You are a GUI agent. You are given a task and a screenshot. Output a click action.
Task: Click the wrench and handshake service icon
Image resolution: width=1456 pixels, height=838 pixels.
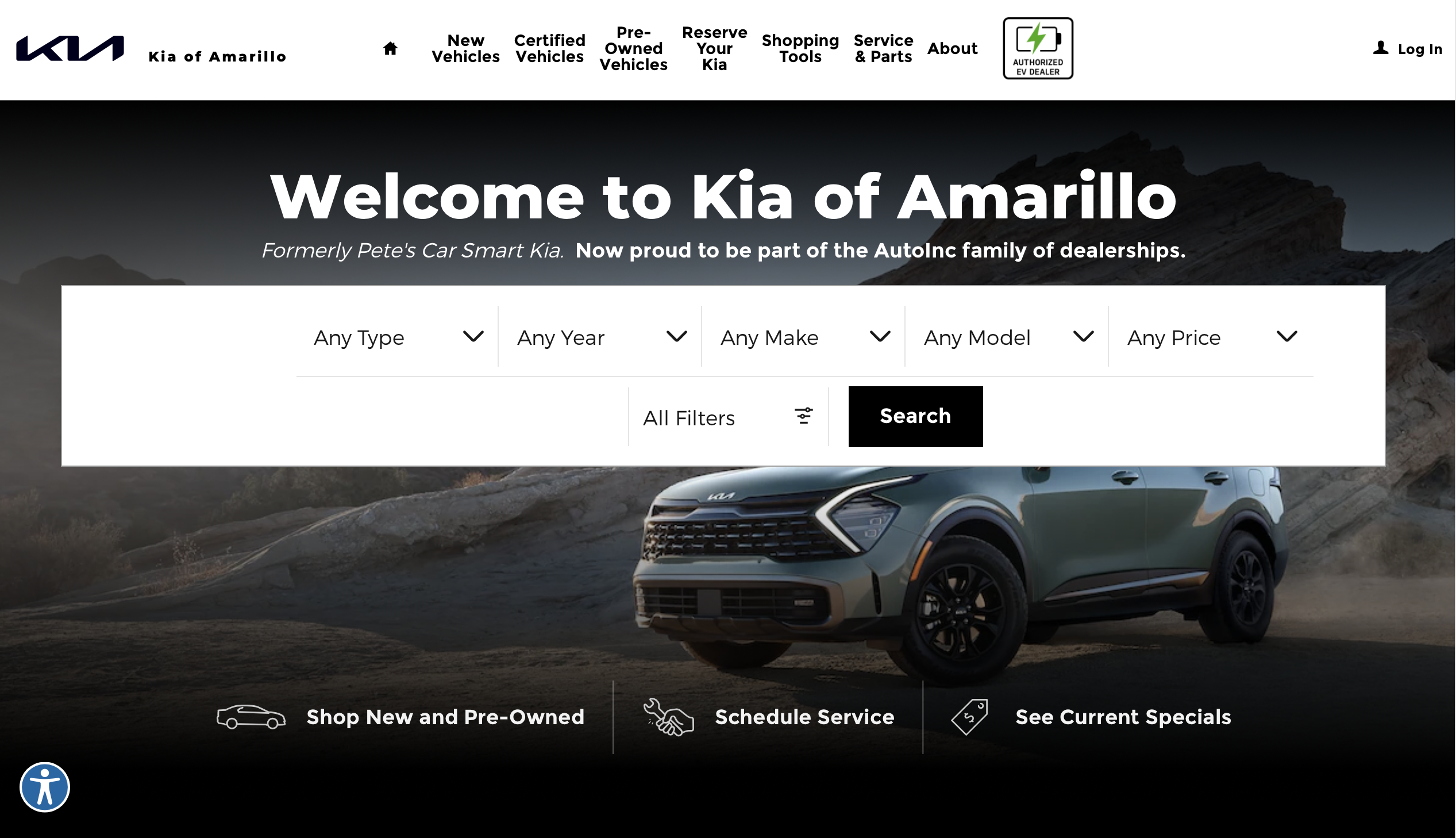(x=668, y=717)
